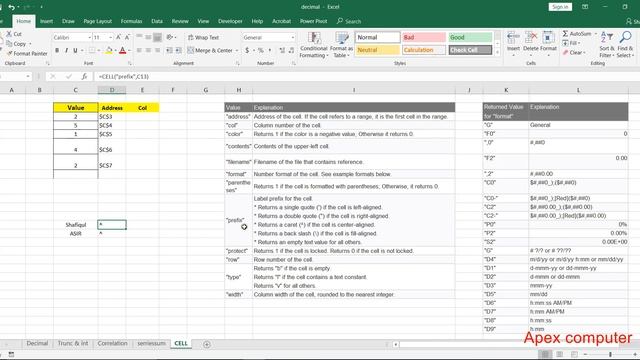The image size is (640, 360).
Task: Open the Page Layout ribbon tab
Action: pos(98,21)
